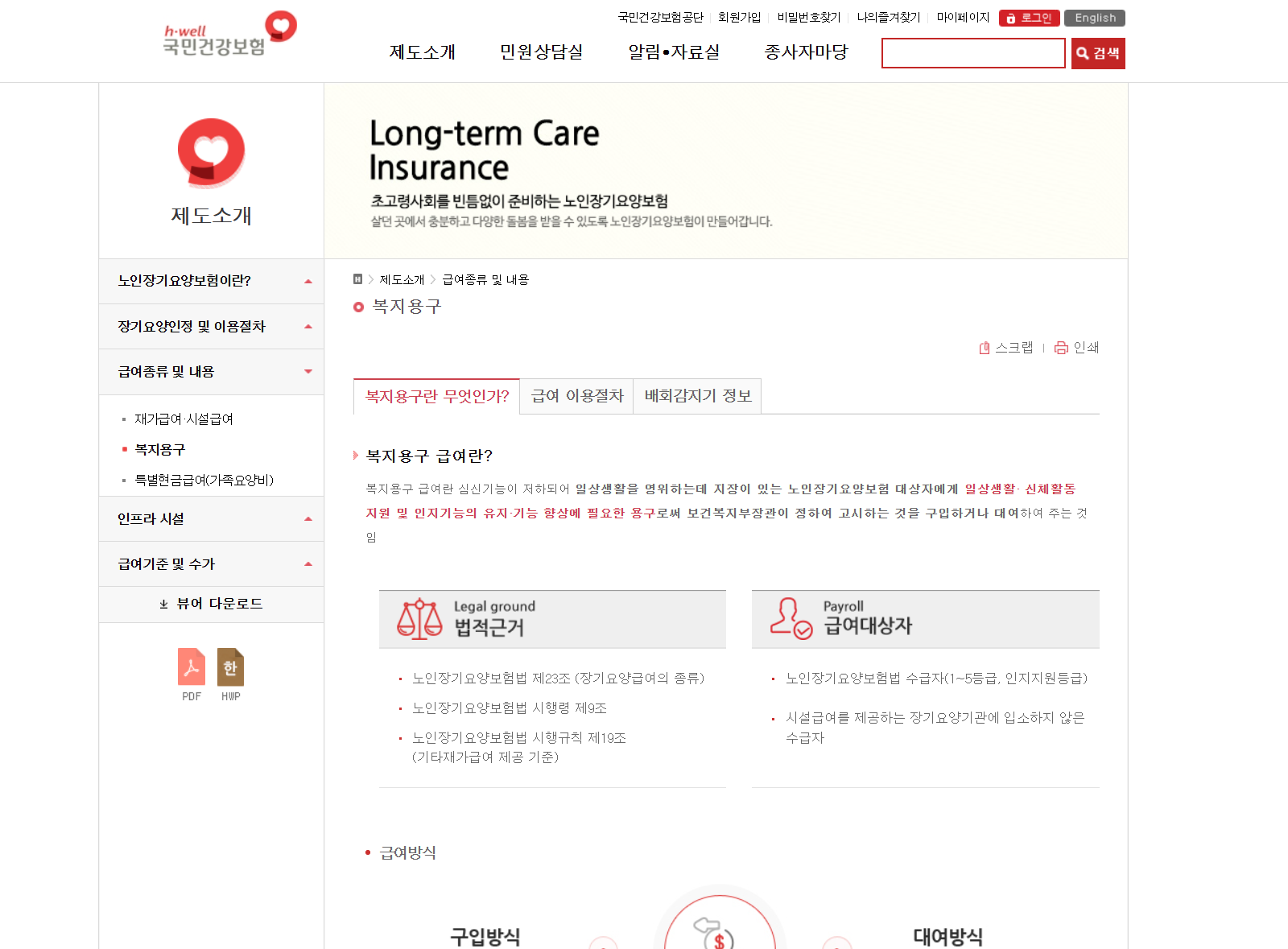The width and height of the screenshot is (1288, 949).
Task: Expand the 장기요양인정 및 이용절차 sidebar section
Action: pyautogui.click(x=211, y=326)
